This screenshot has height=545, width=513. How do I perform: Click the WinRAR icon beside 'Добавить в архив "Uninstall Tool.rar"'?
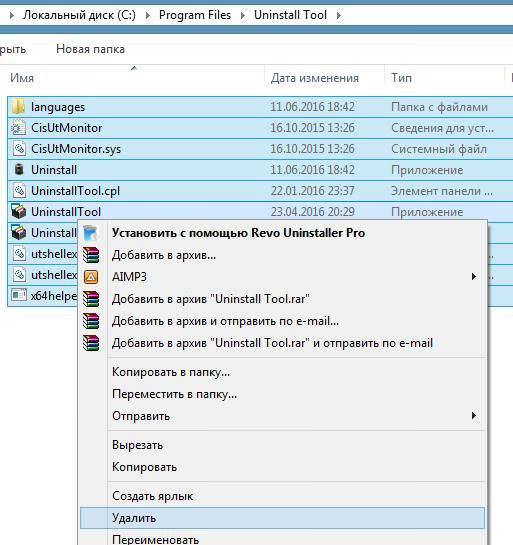(x=91, y=299)
